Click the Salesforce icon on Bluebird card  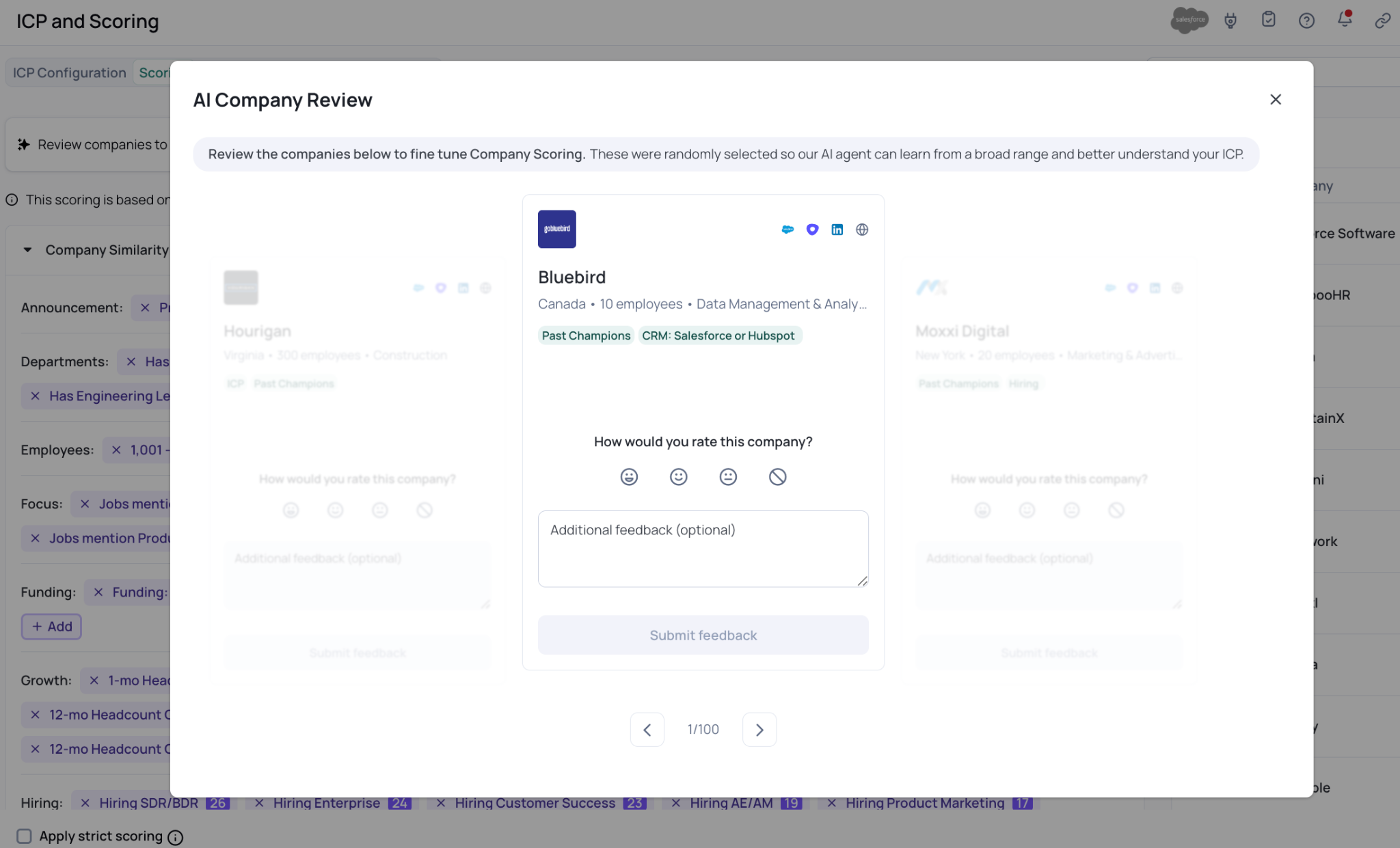pos(787,230)
